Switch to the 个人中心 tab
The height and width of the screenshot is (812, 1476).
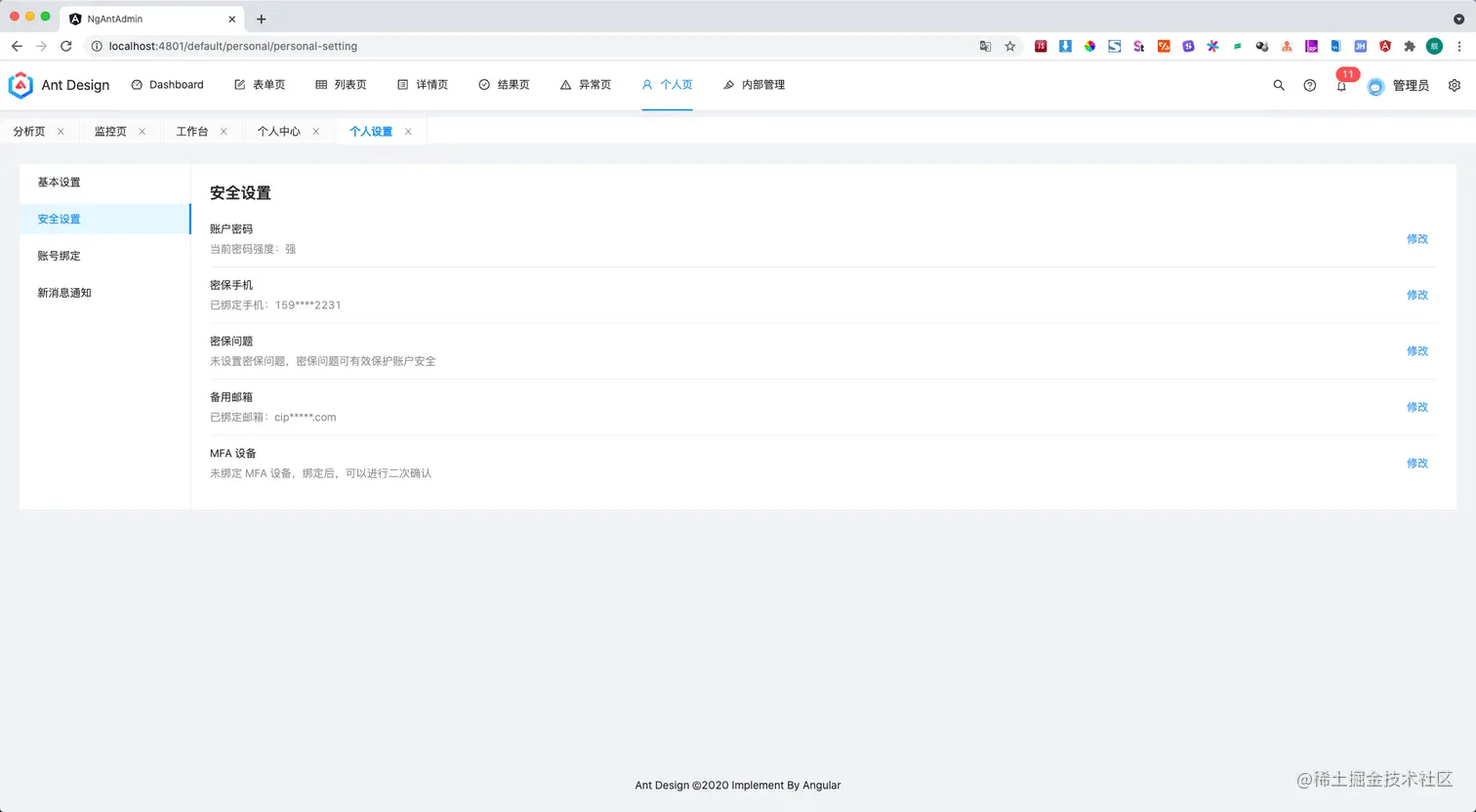tap(279, 132)
